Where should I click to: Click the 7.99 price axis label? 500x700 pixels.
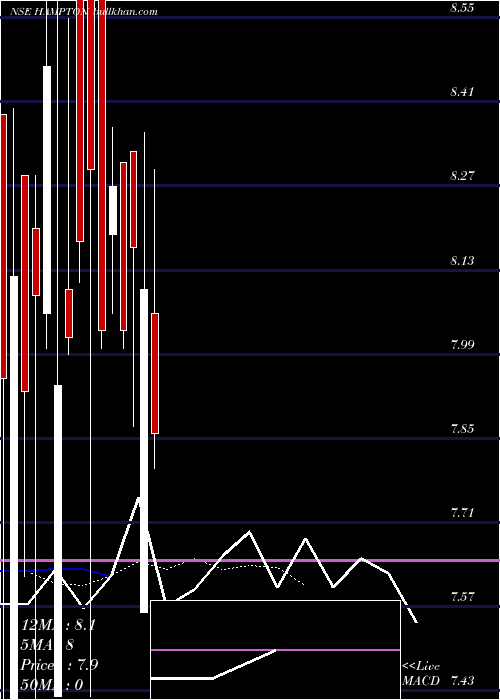462,345
